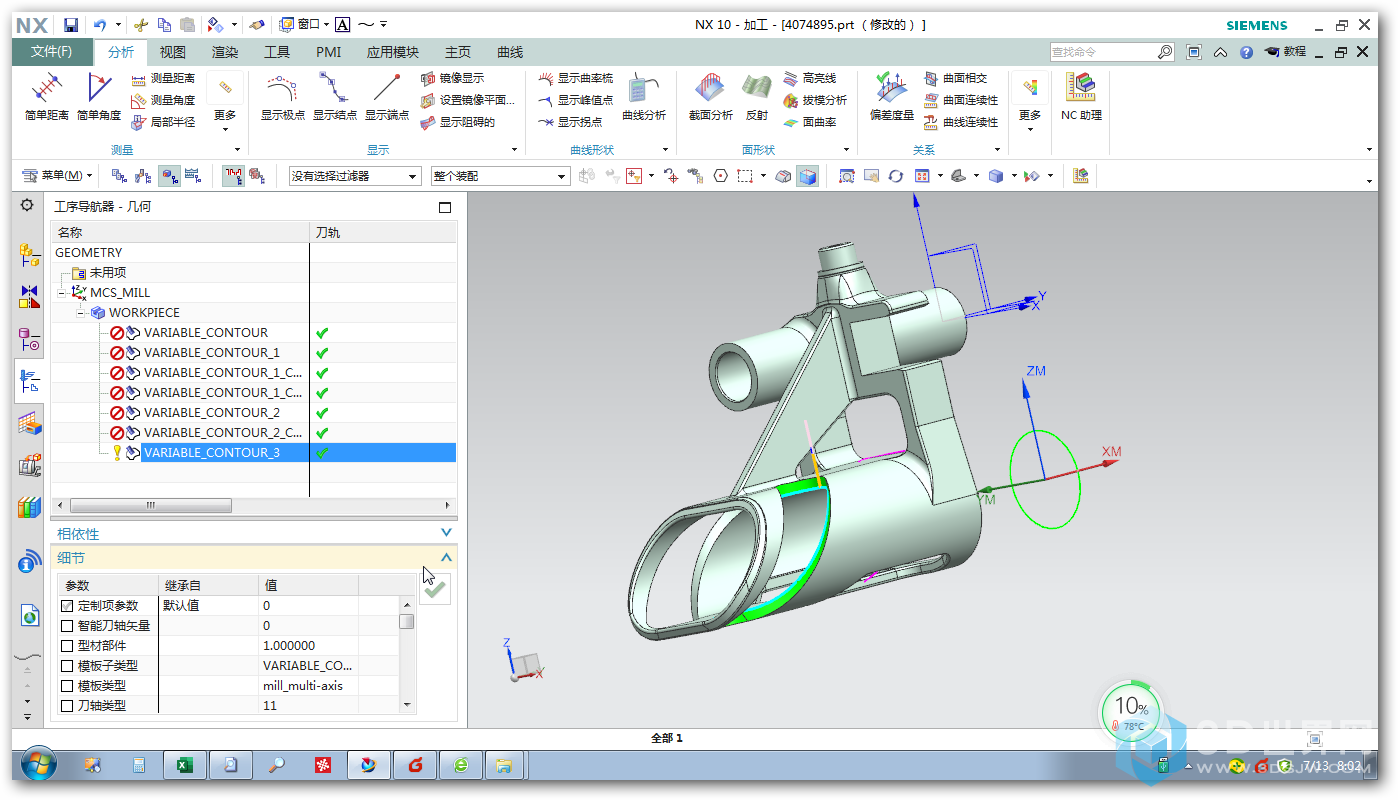Click 曲面连续性 surface continuity command

960,100
